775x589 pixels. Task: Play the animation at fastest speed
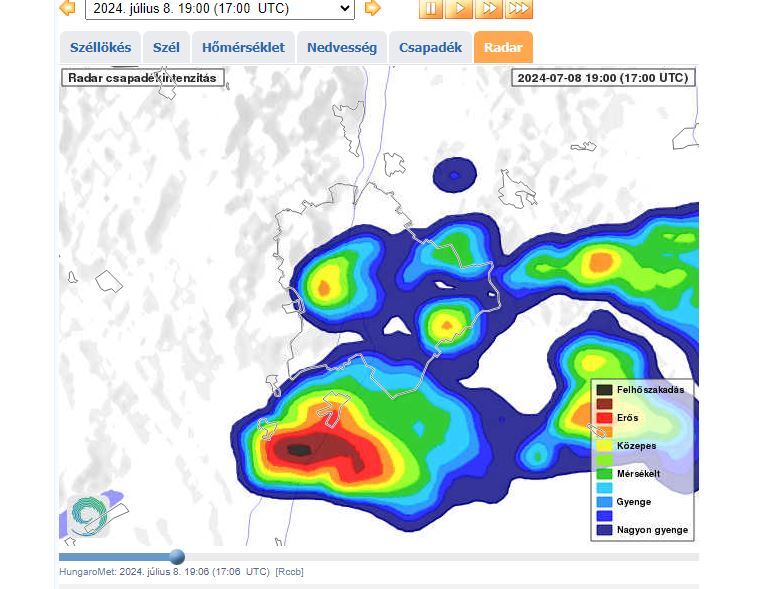518,9
